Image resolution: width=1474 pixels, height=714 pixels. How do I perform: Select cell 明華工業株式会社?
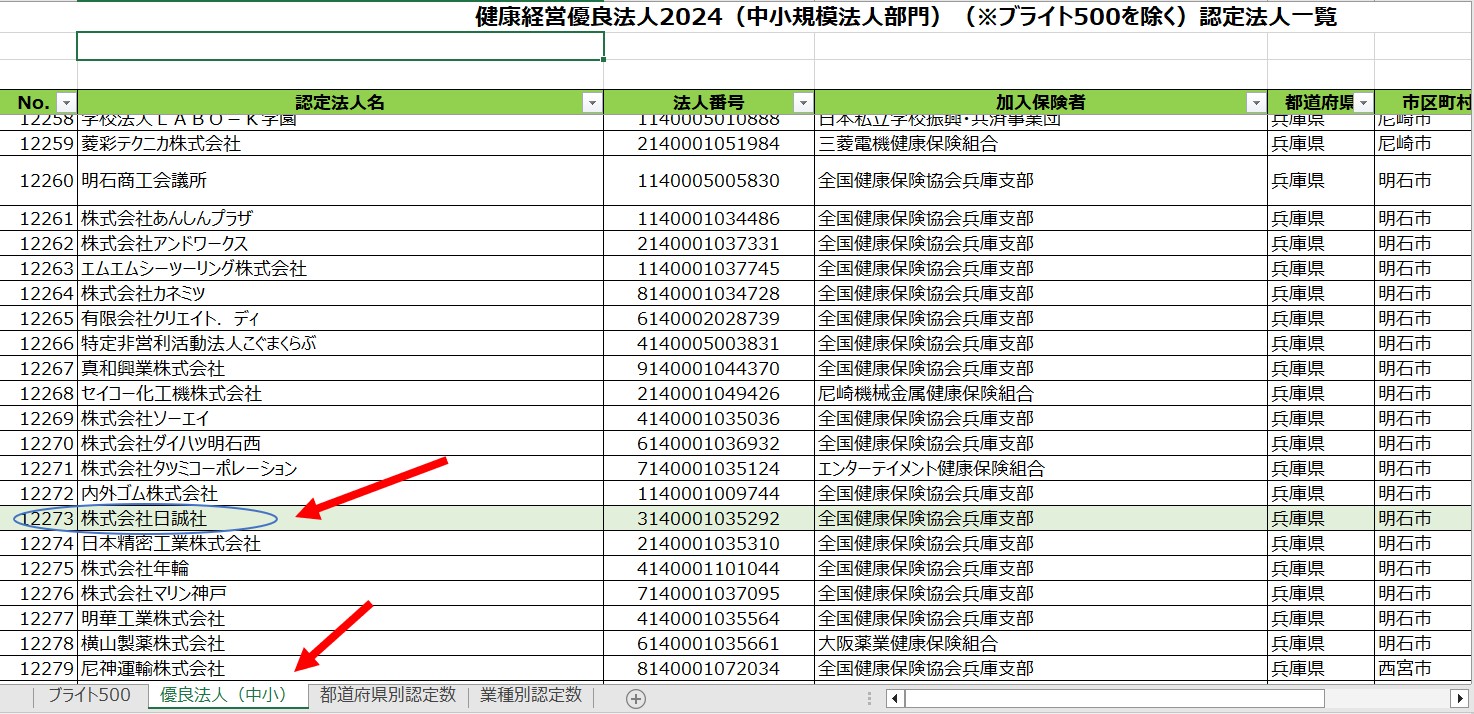341,619
